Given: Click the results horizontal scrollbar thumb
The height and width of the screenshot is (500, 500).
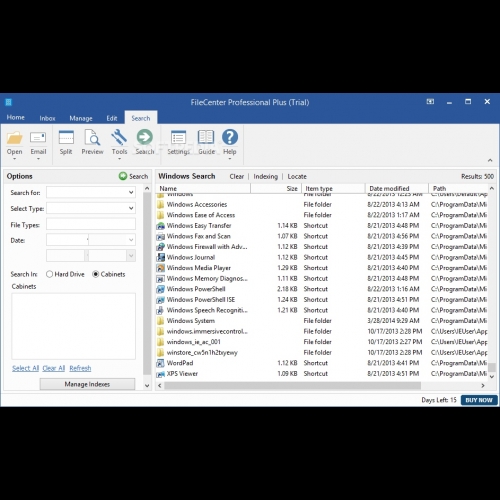Looking at the screenshot, I should click(292, 386).
